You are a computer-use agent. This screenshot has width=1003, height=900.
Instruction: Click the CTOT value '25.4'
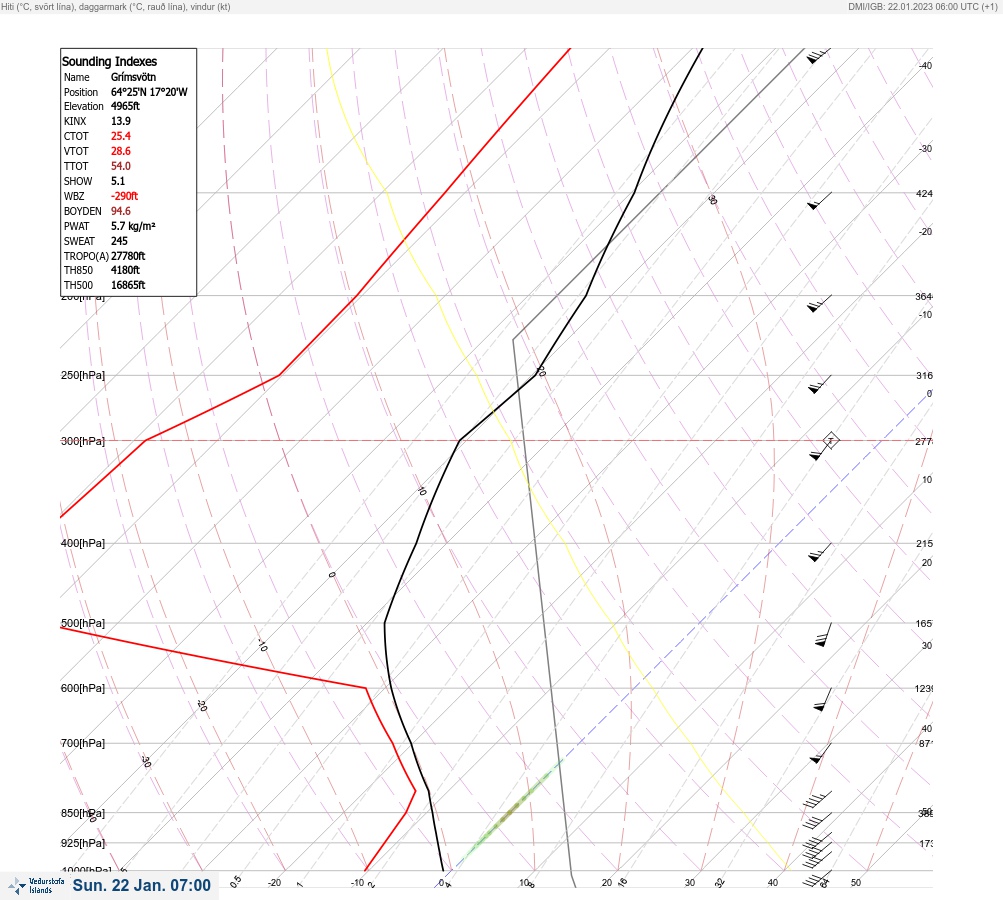[121, 136]
